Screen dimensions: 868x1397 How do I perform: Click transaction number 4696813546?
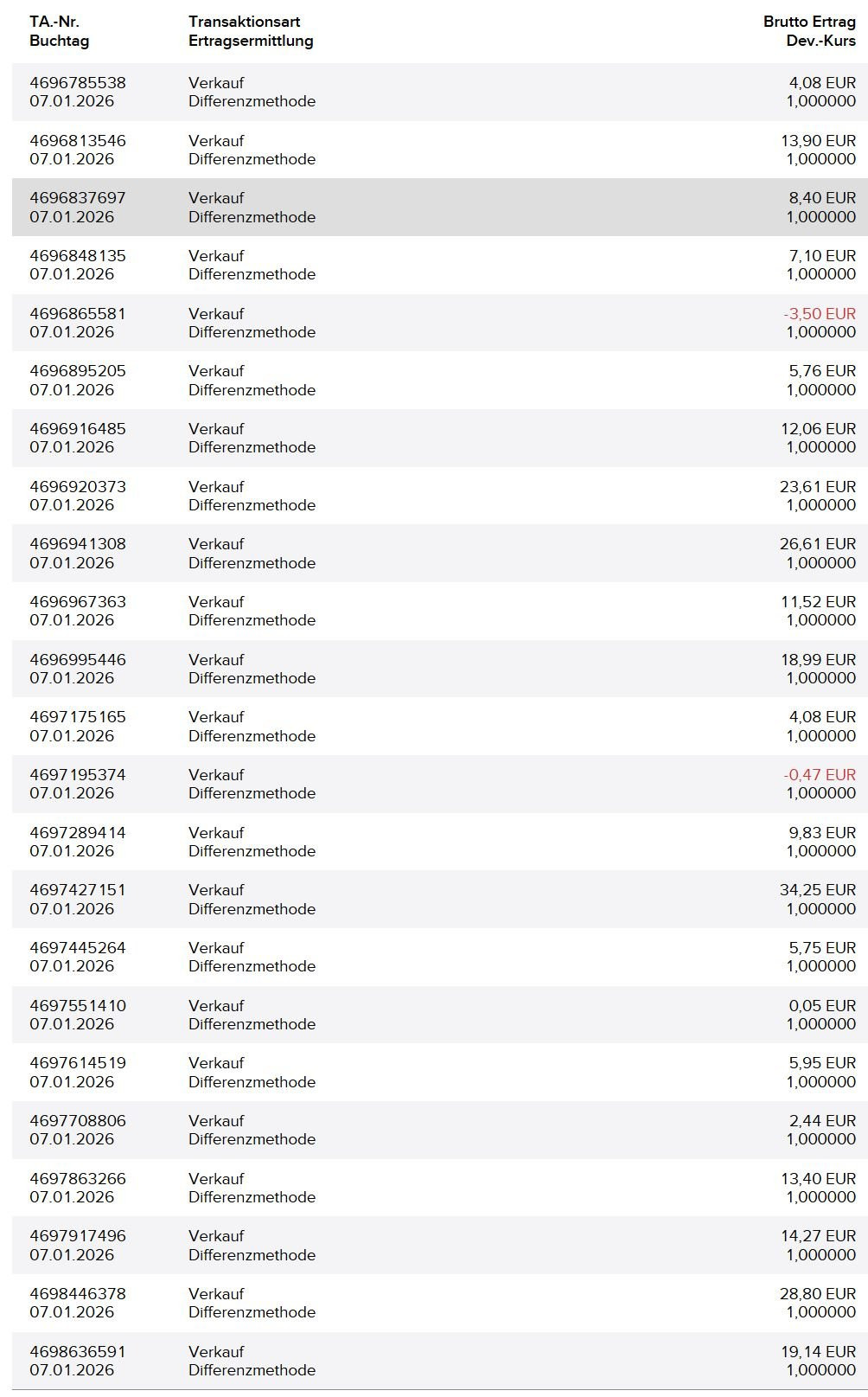point(78,141)
